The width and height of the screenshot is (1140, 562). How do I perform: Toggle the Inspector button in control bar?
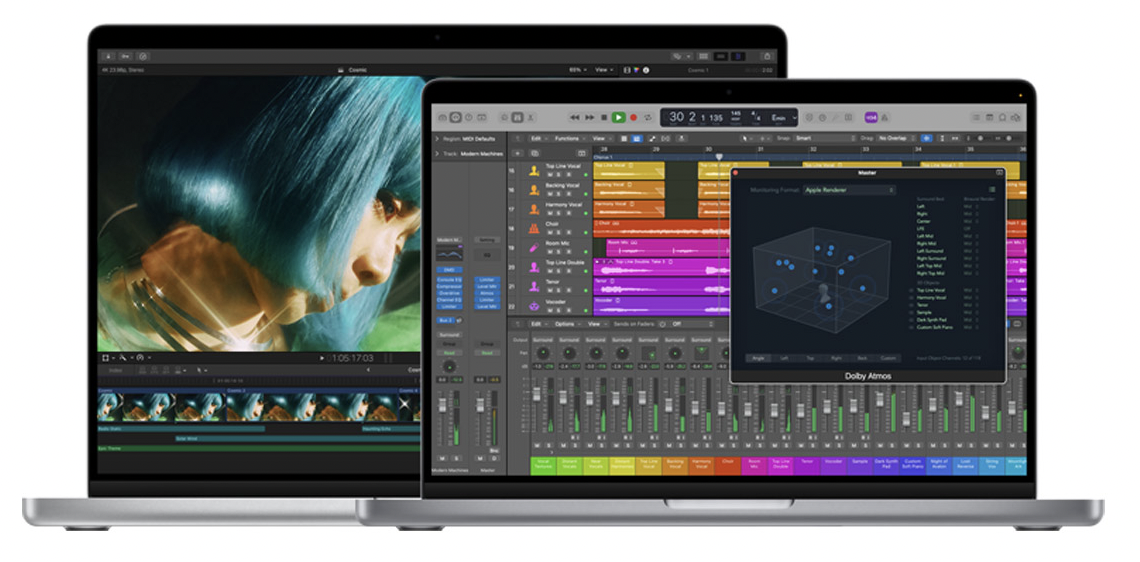click(455, 117)
